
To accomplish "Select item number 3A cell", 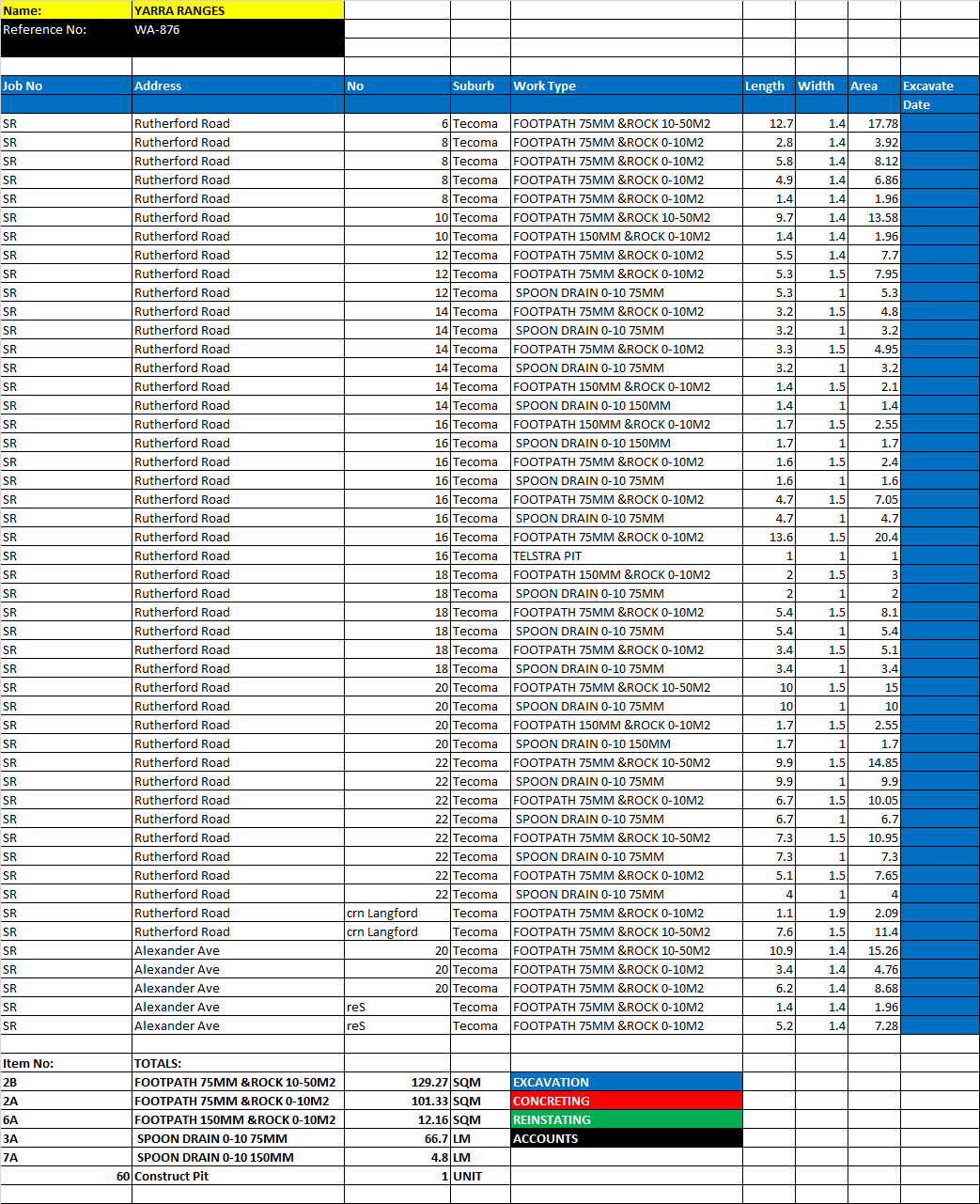I will pos(66,1138).
